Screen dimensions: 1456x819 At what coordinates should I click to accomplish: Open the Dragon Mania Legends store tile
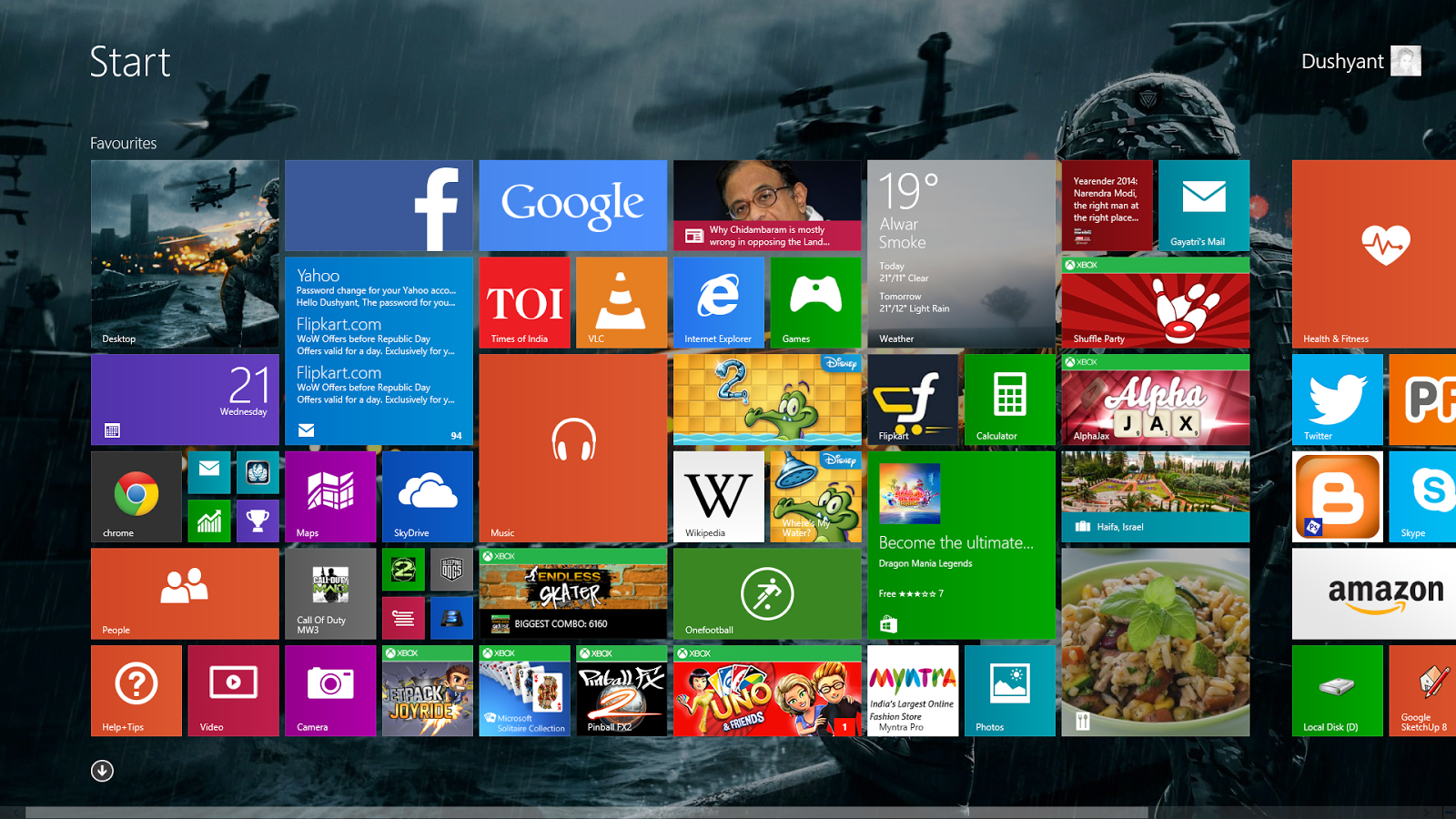961,545
